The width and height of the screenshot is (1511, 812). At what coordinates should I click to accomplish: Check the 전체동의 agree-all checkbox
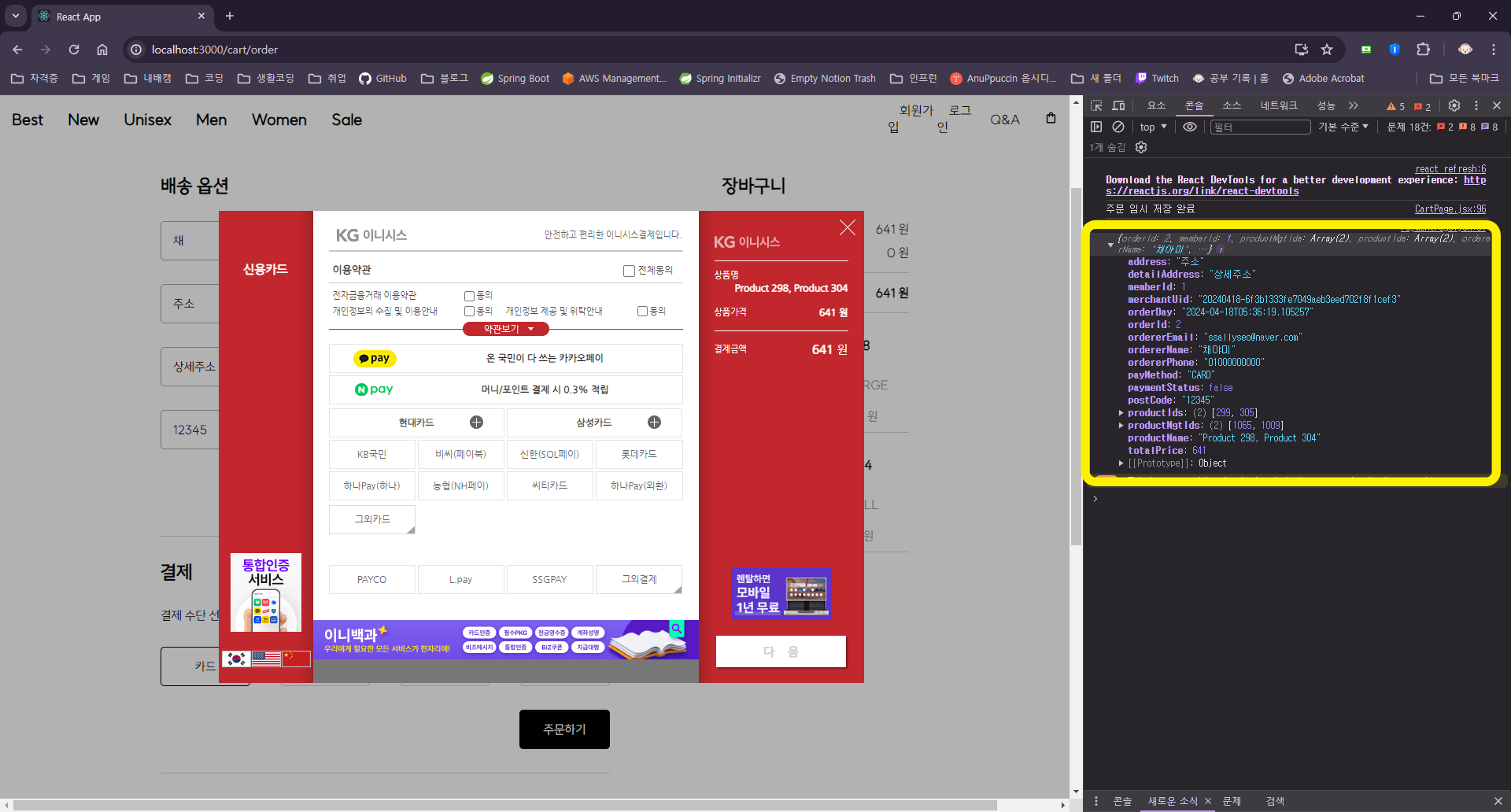(x=629, y=271)
